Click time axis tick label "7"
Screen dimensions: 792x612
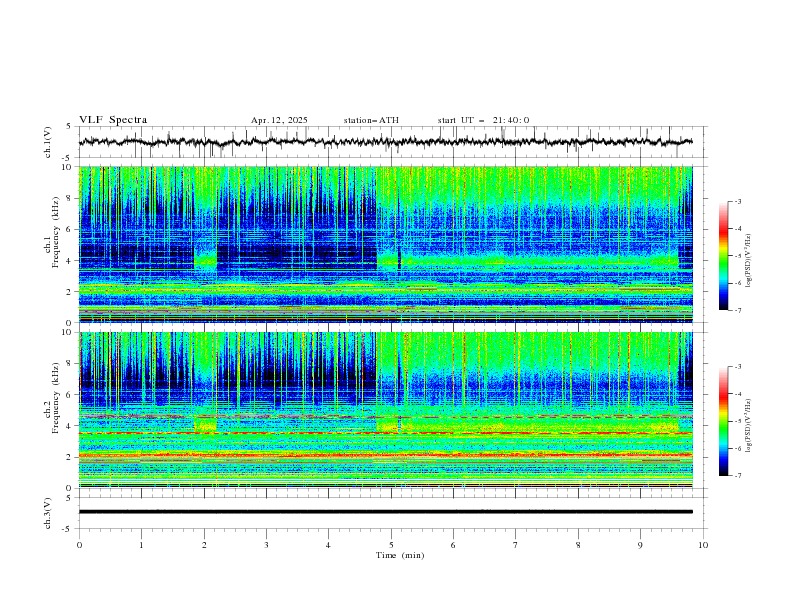[516, 545]
